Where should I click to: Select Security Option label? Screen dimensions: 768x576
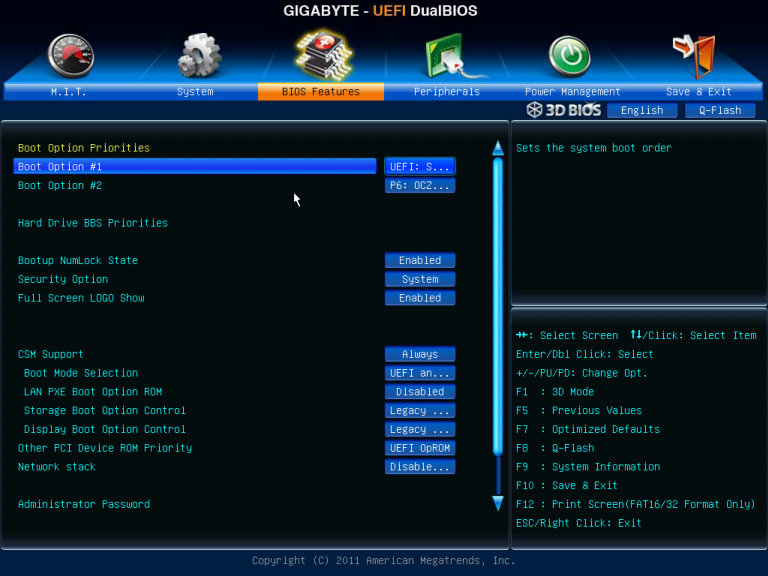[x=63, y=279]
